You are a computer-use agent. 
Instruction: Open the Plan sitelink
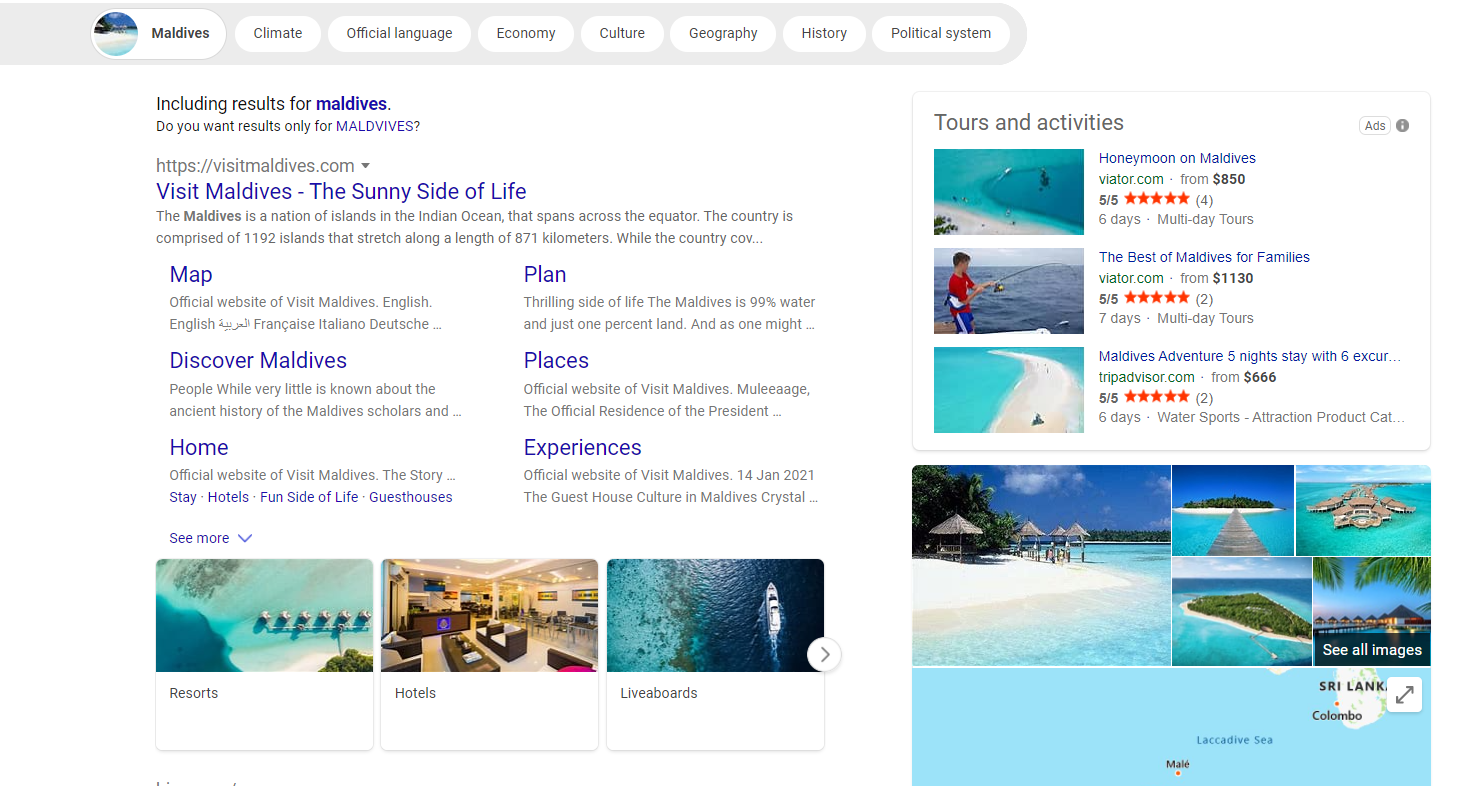click(545, 274)
